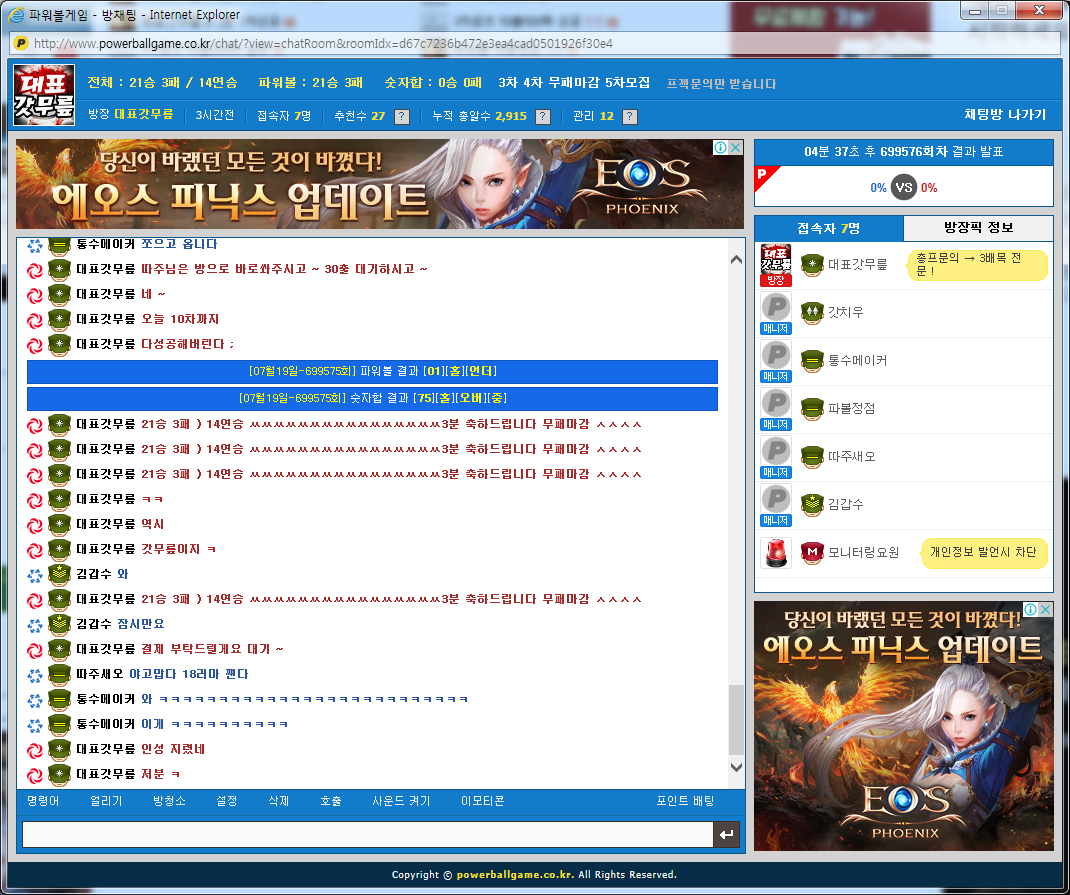Click 파워볼 결과 [01][홀][언더] result bar
Viewport: 1070px width, 895px height.
tap(373, 372)
